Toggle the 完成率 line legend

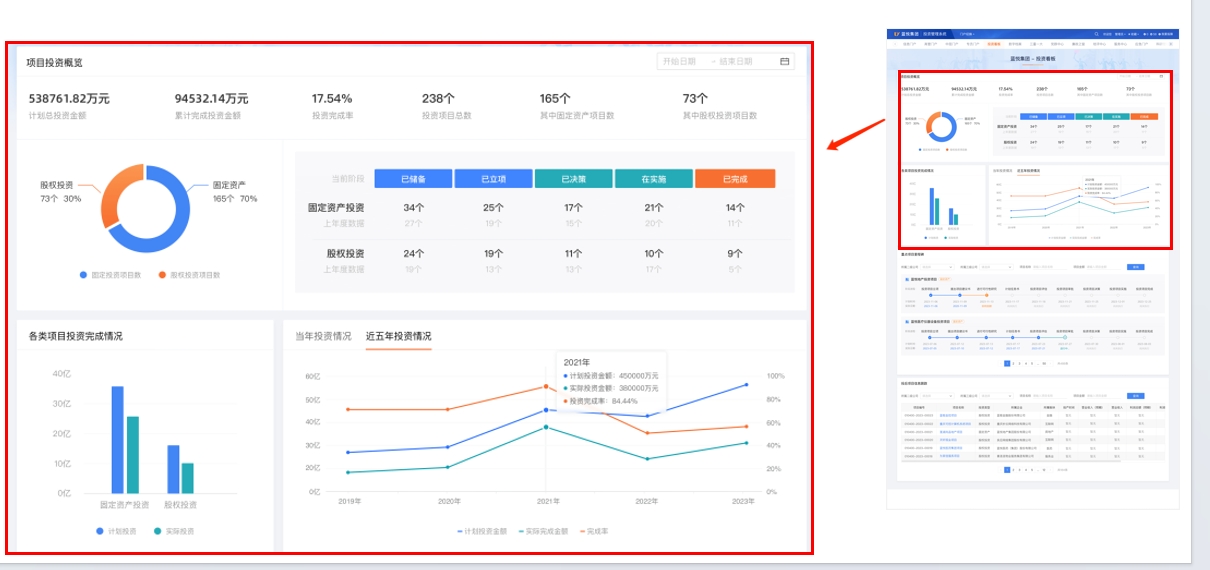pos(592,531)
